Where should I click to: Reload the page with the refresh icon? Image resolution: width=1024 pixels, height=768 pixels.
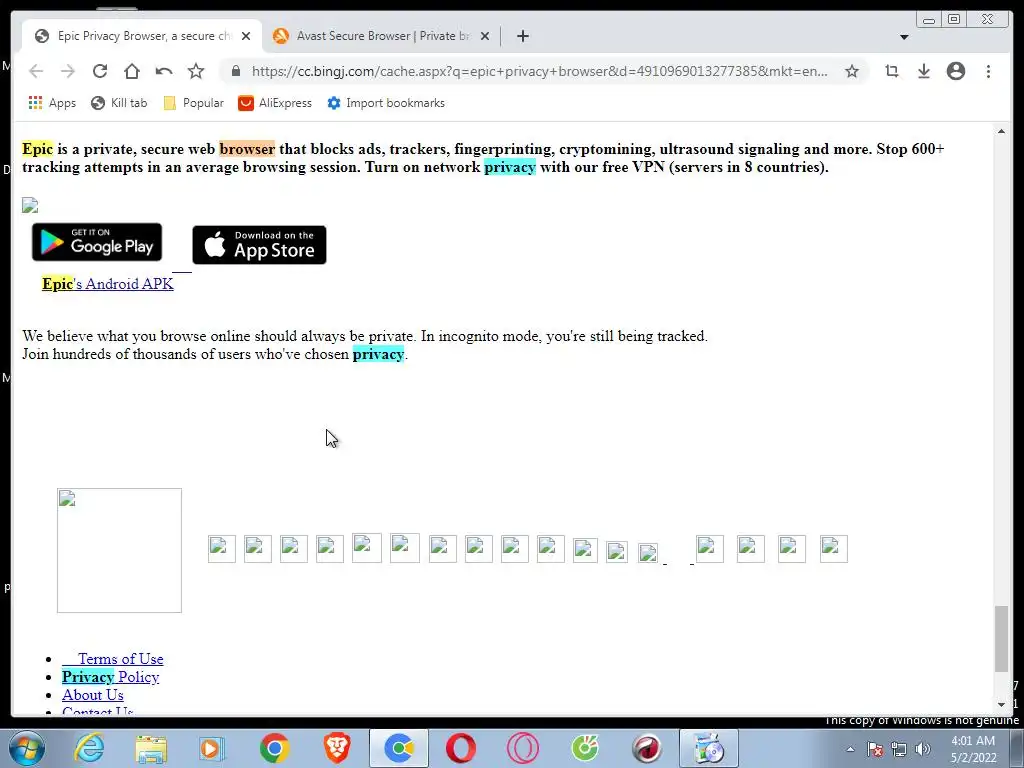(100, 71)
